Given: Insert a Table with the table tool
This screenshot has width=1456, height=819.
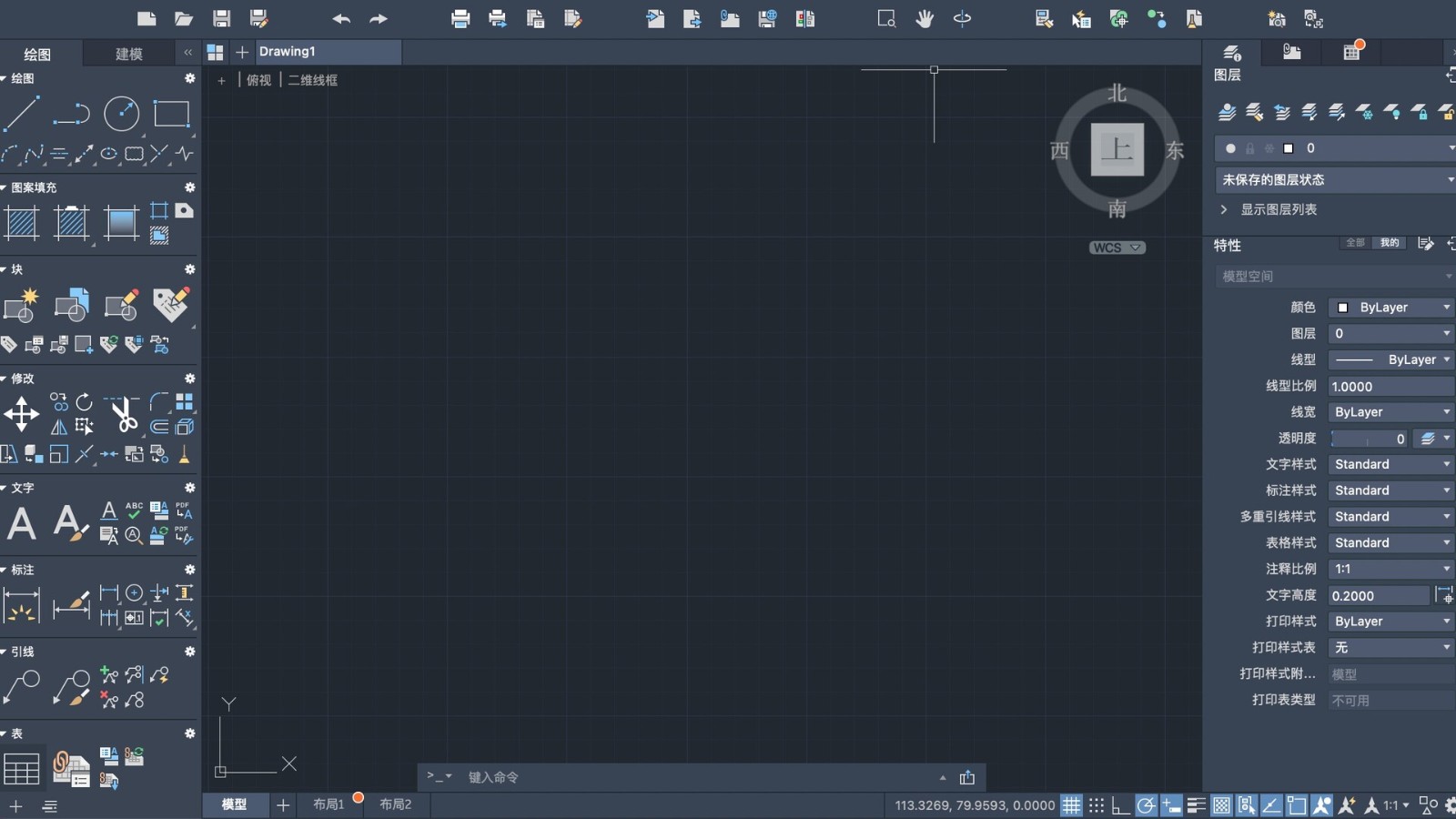Looking at the screenshot, I should [x=22, y=769].
